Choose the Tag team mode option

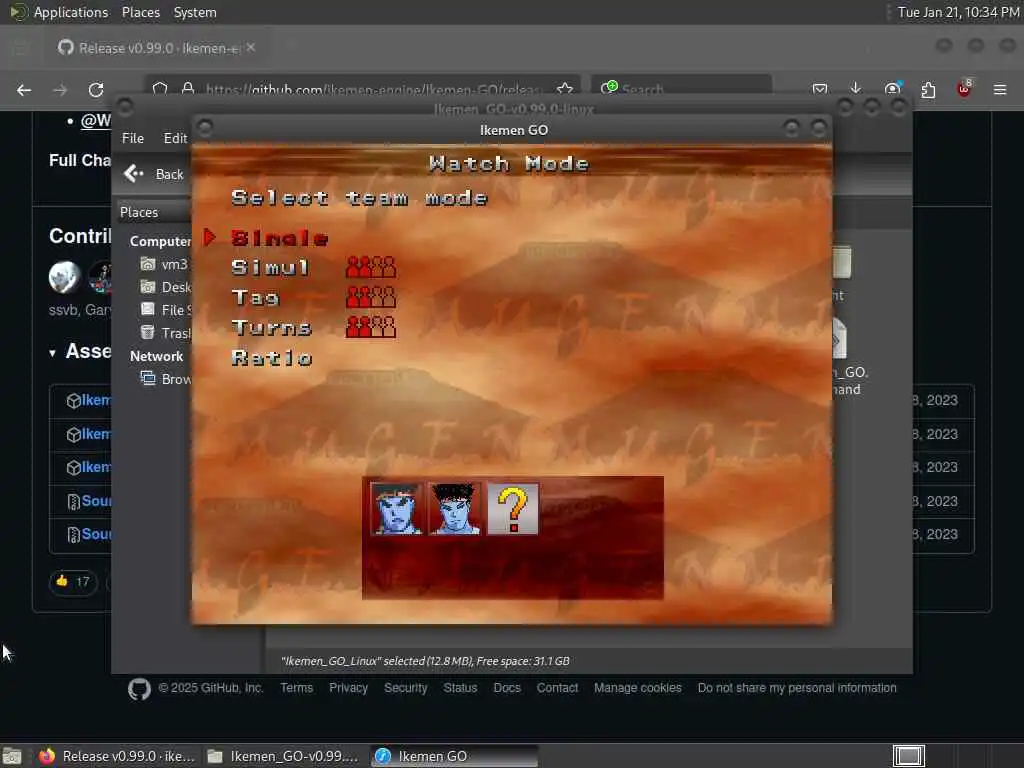point(255,298)
